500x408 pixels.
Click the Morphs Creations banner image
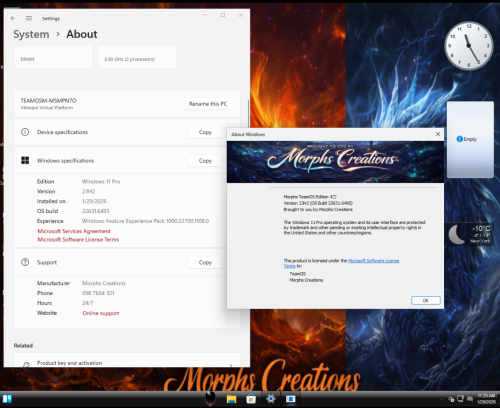335,162
